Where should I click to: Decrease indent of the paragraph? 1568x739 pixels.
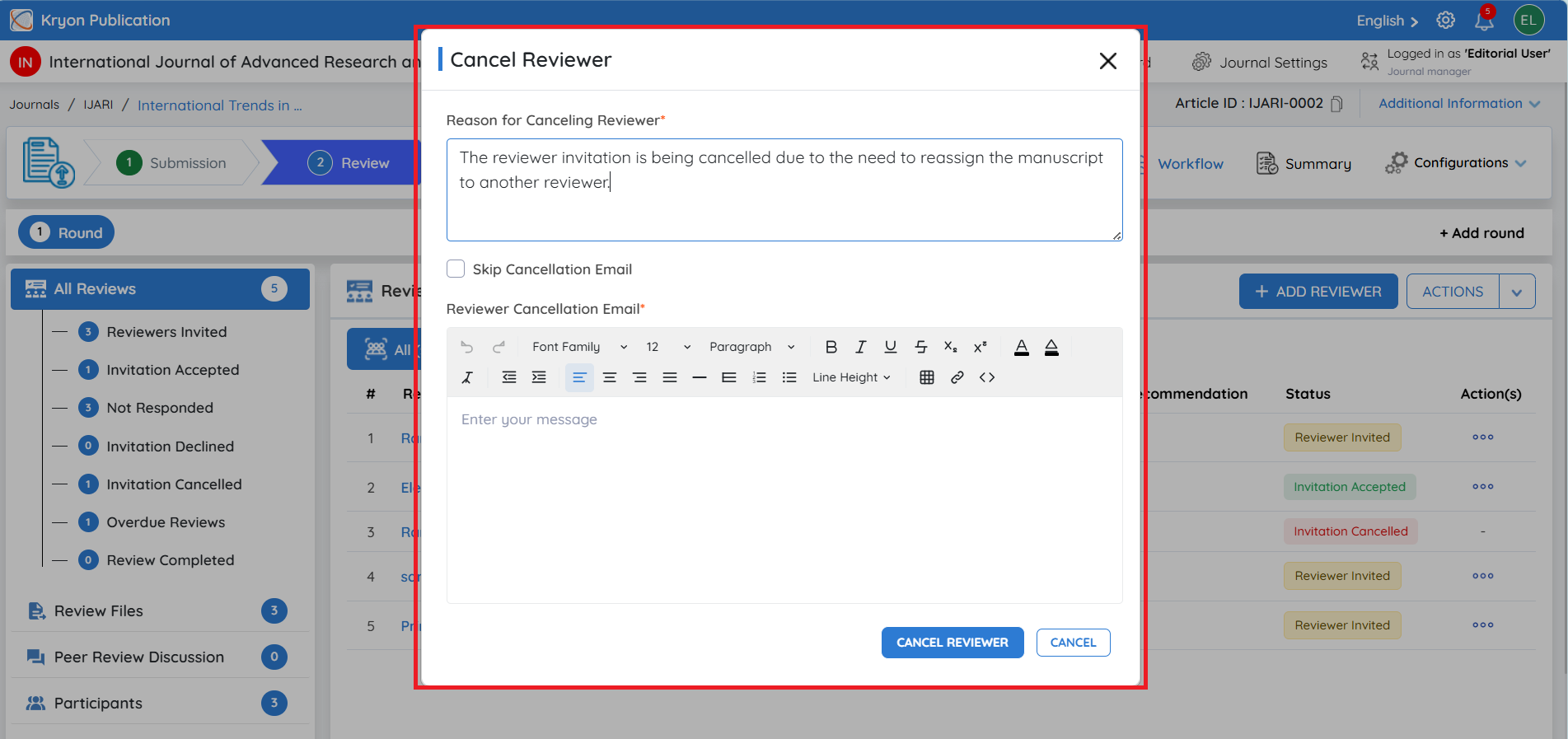(x=509, y=377)
